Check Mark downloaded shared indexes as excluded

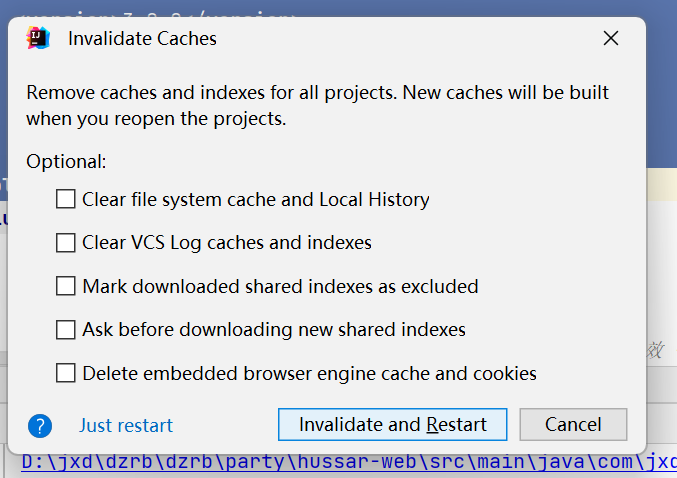[x=66, y=286]
